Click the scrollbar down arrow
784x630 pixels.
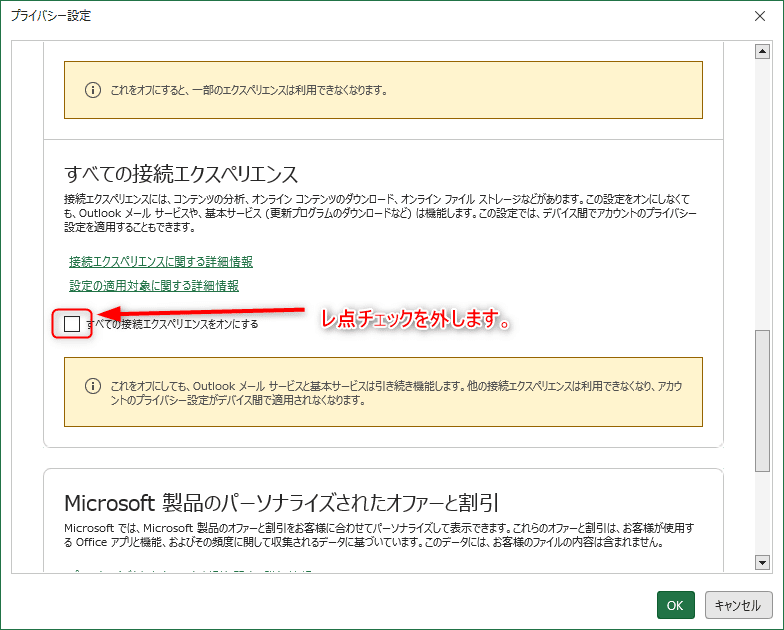coord(762,562)
